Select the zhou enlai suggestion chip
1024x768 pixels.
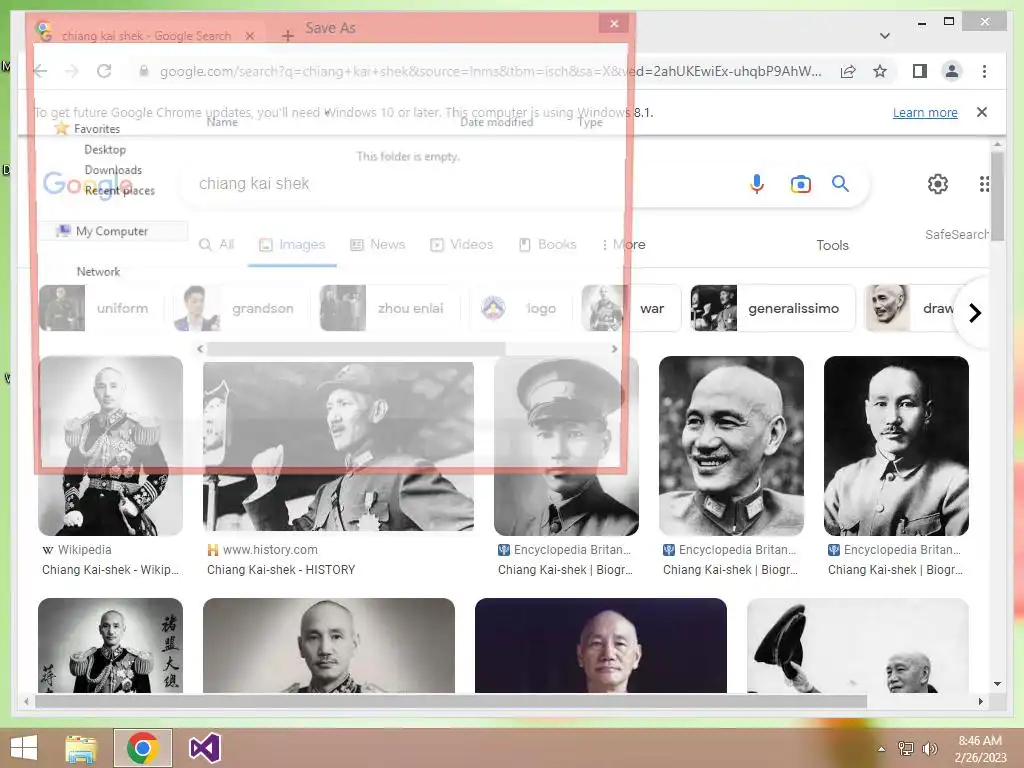pyautogui.click(x=389, y=308)
